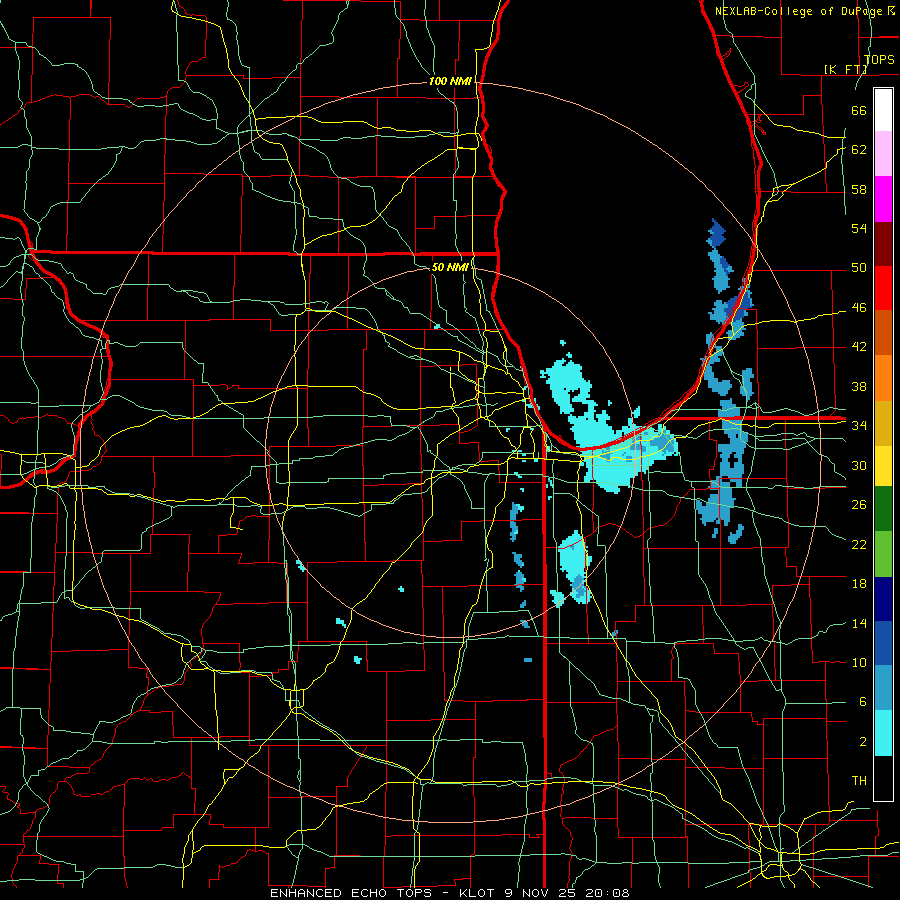Click the legend value '2'
This screenshot has height=900, width=900.
point(863,742)
